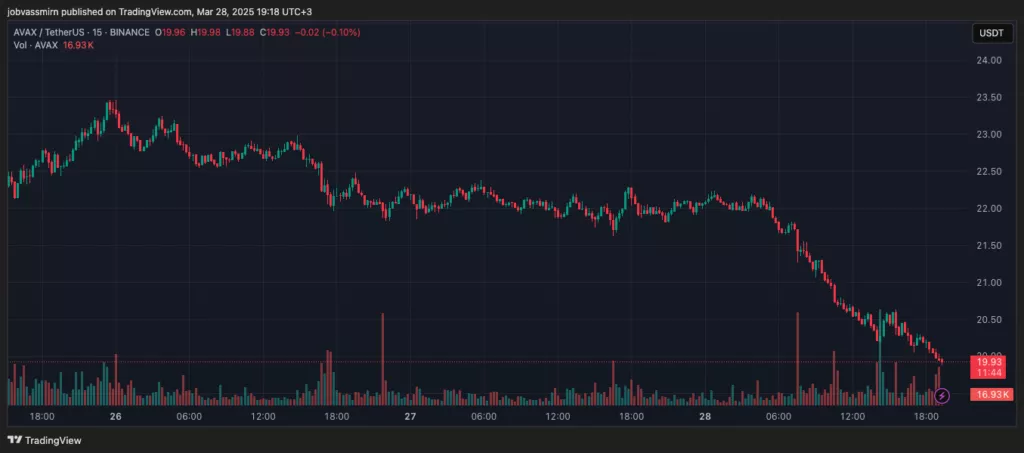This screenshot has height=453, width=1024.
Task: Click the 28 date label on time axis
Action: [705, 416]
